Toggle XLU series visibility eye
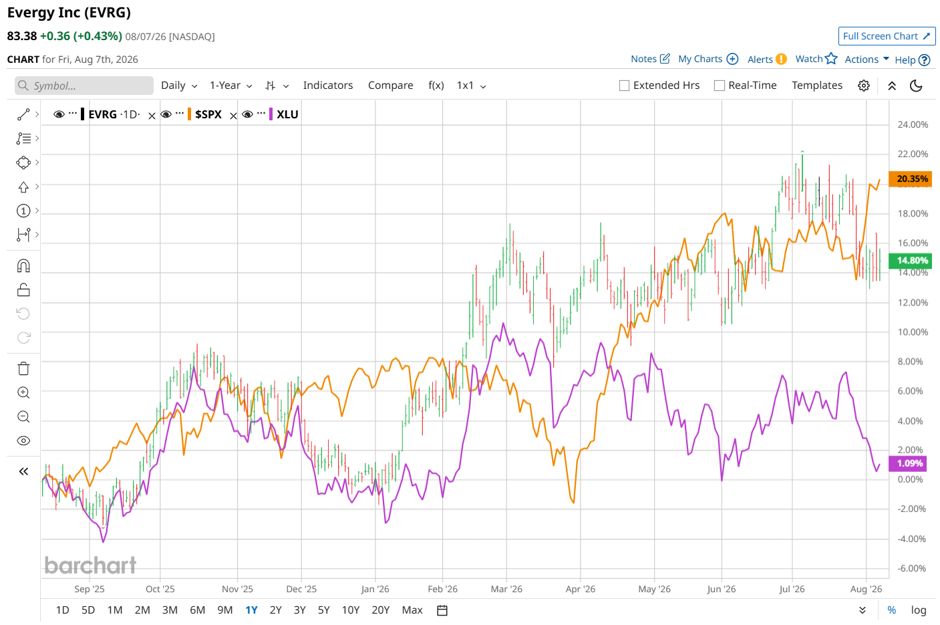940x625 pixels. coord(247,114)
